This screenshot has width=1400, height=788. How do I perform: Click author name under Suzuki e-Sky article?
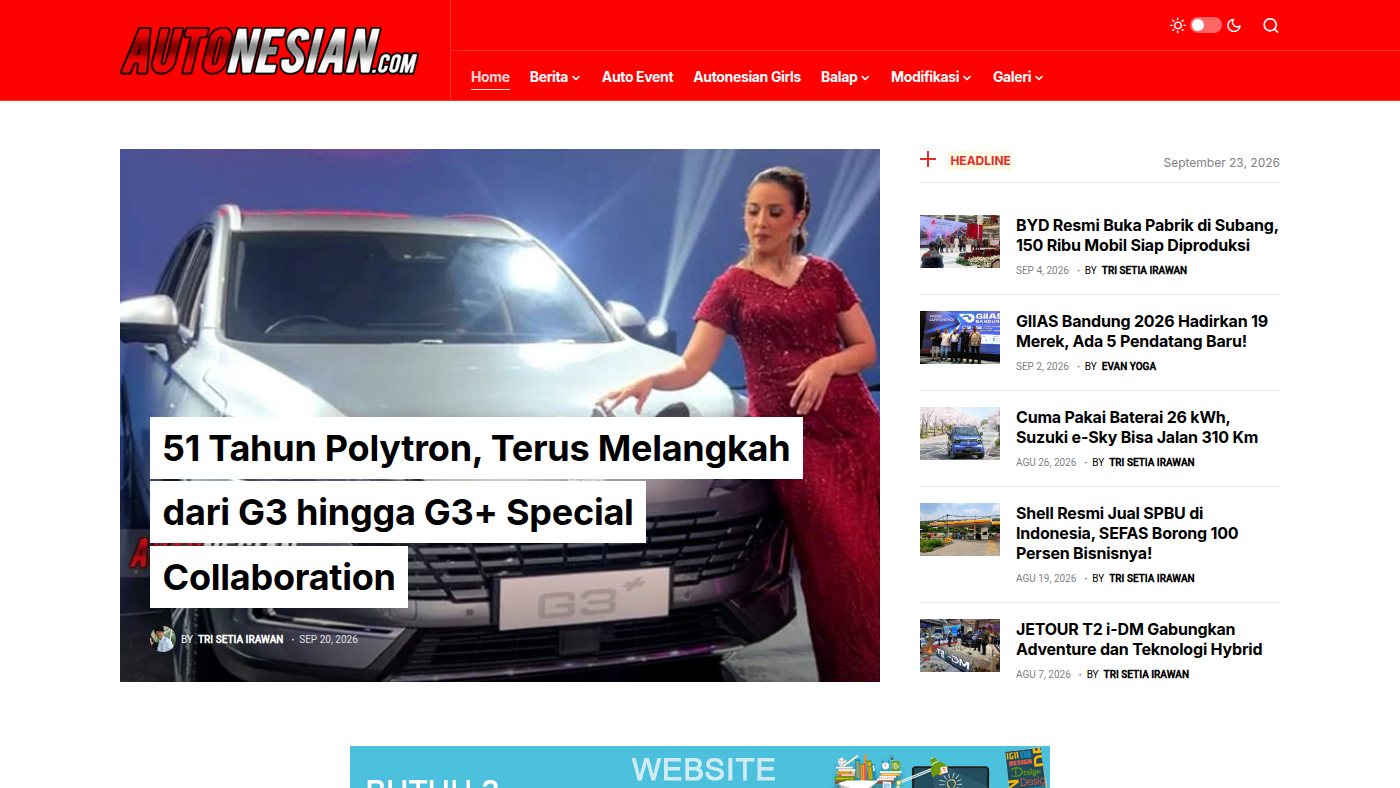[1152, 462]
